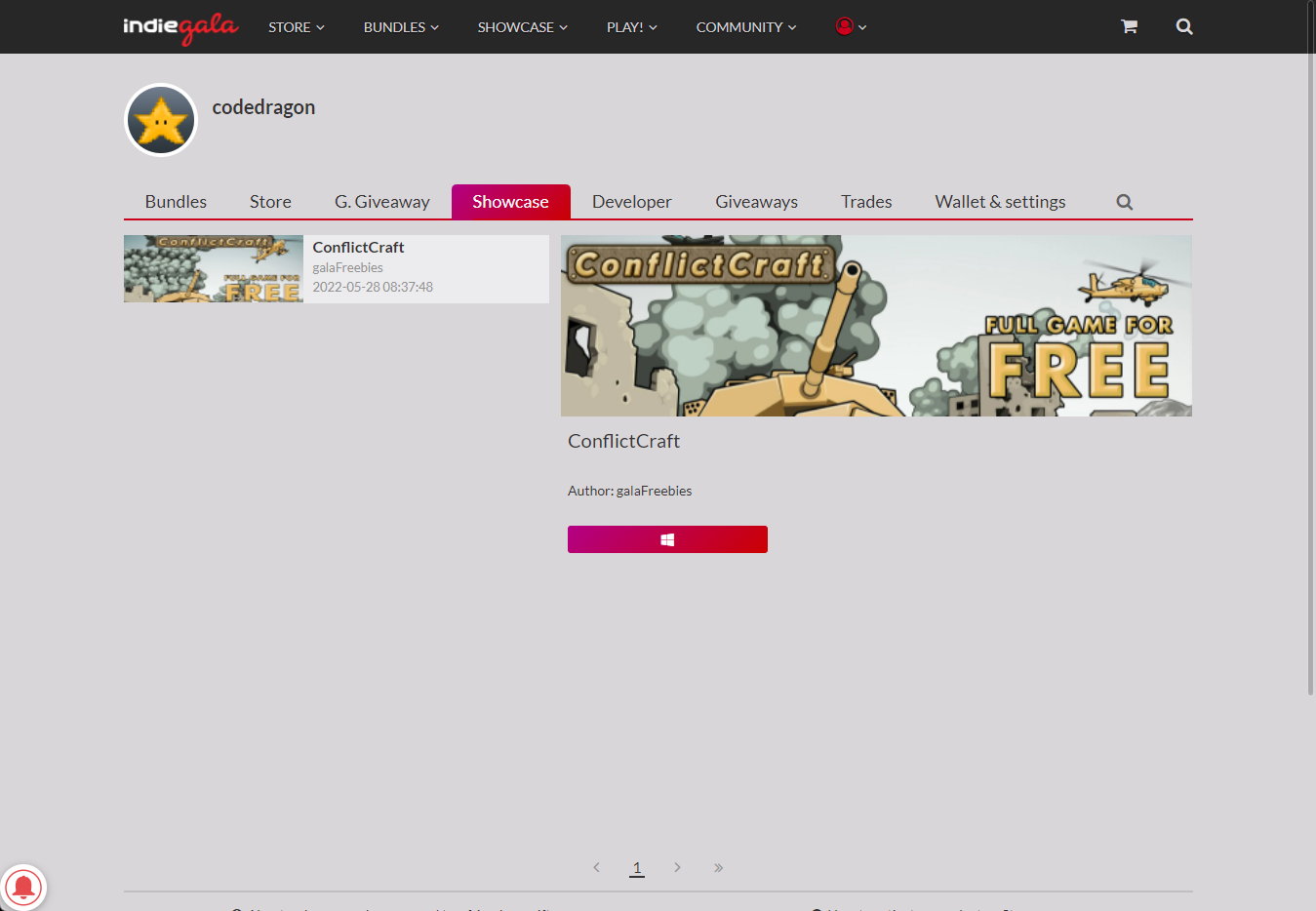Select page 1 in pagination

click(637, 868)
